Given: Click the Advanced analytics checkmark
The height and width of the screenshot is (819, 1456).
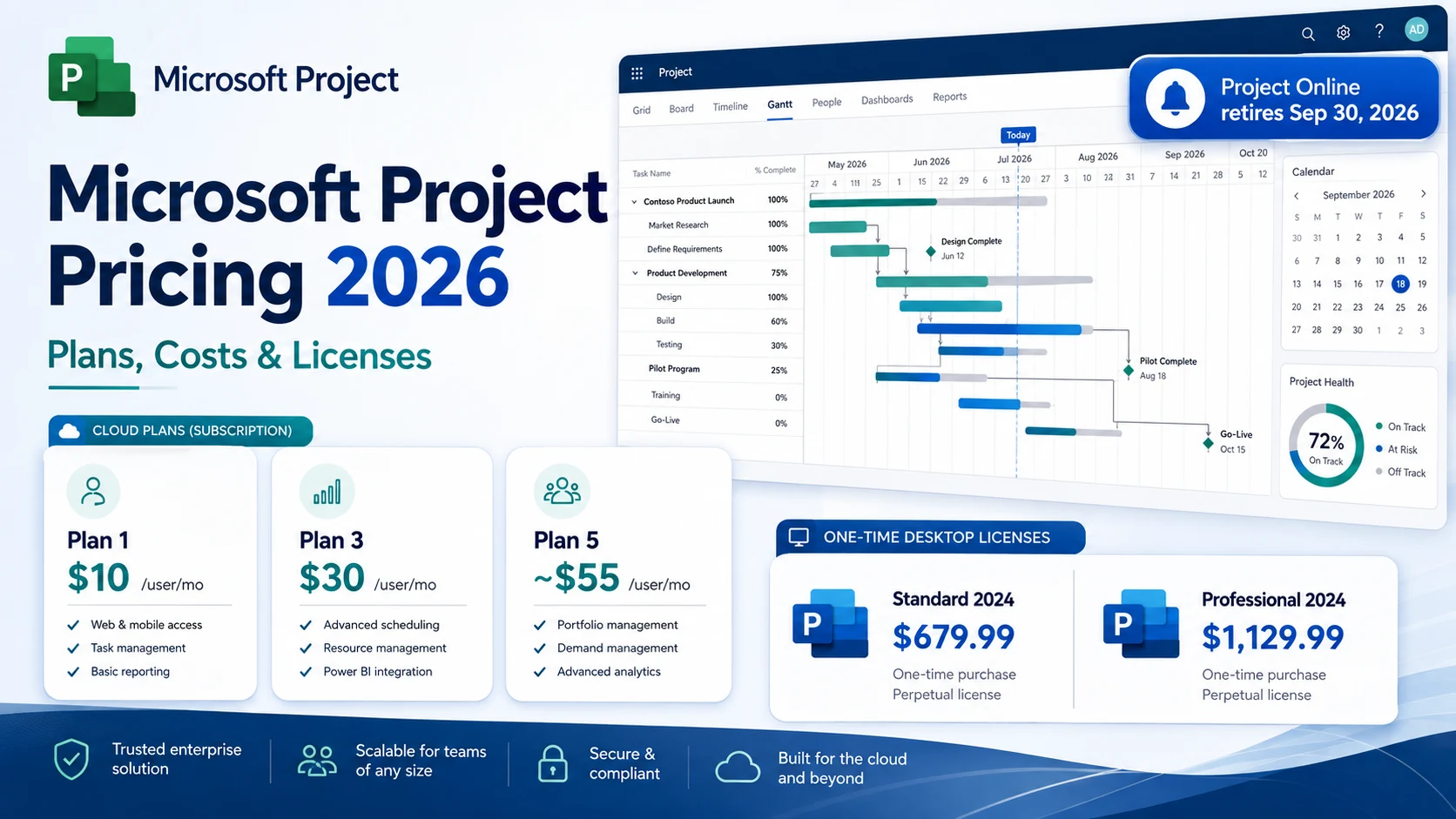Looking at the screenshot, I should pos(540,672).
